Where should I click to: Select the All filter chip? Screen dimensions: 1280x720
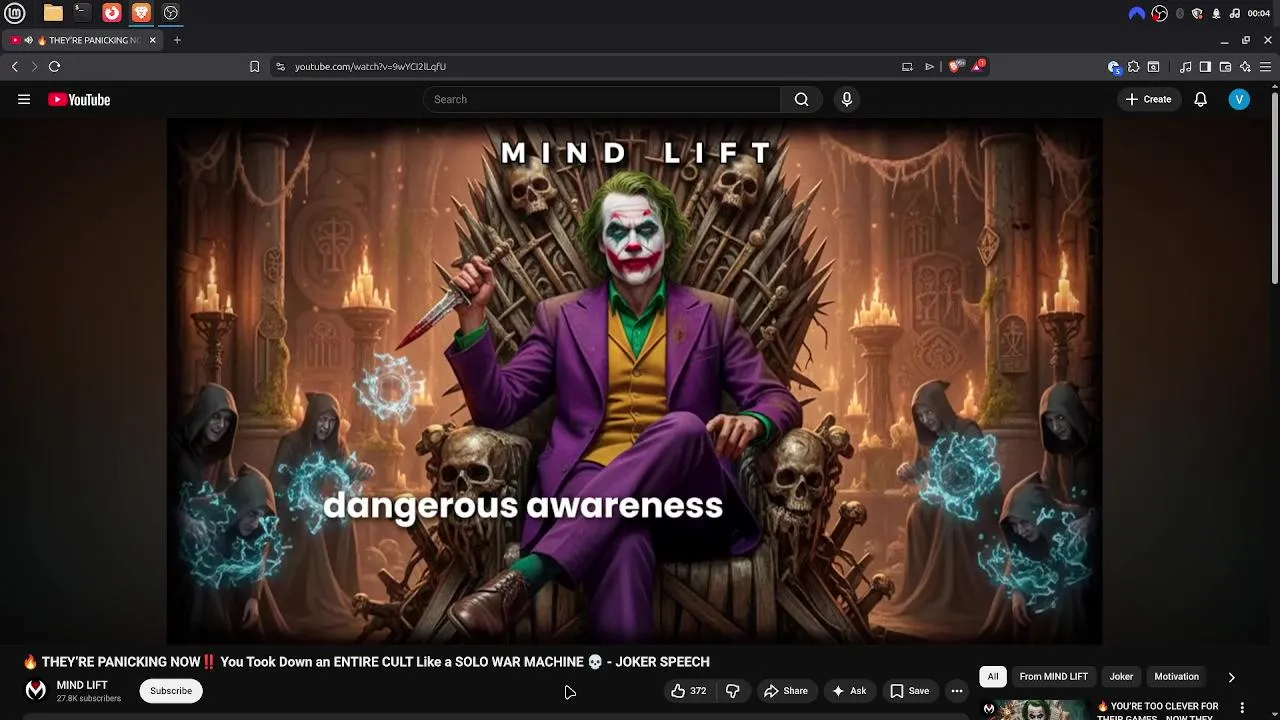coord(993,677)
